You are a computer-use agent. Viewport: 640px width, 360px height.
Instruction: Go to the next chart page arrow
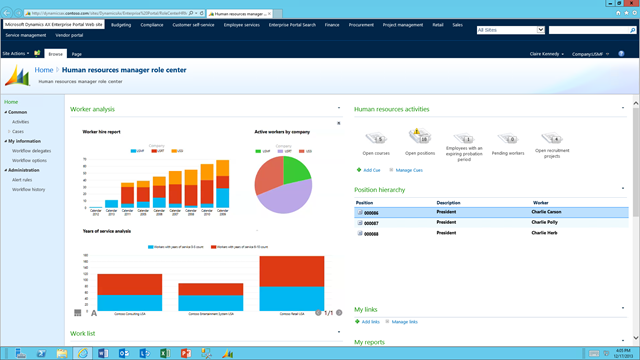pos(339,313)
